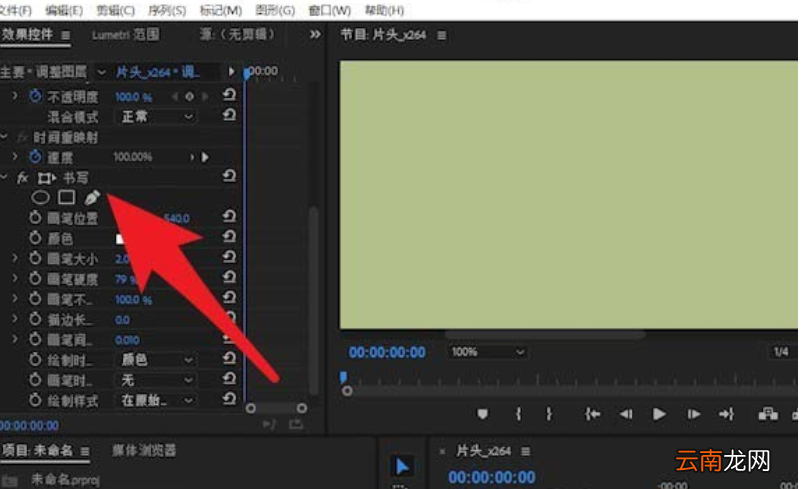
Task: Reset the 画笔位置 parameter
Action: [229, 216]
